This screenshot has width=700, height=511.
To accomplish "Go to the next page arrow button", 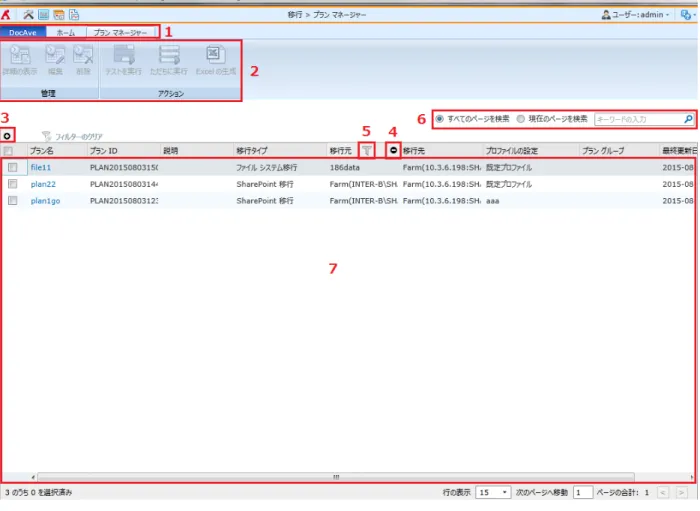I will tap(681, 492).
